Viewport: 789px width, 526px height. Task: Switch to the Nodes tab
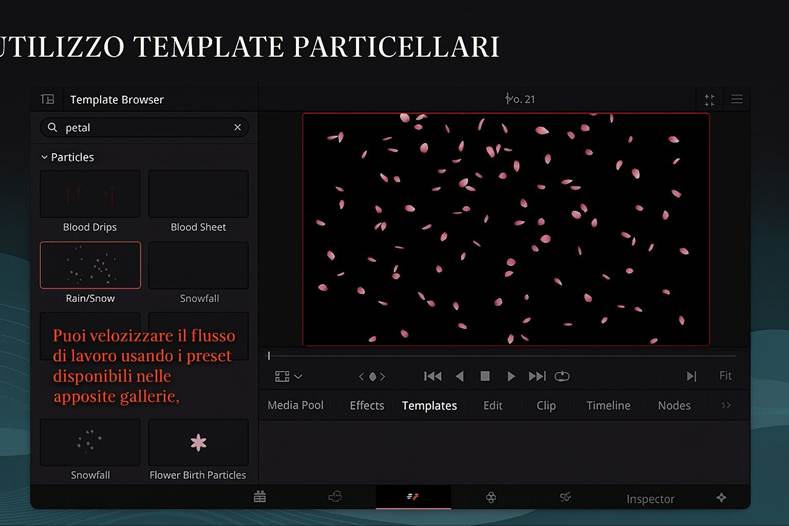(x=674, y=405)
